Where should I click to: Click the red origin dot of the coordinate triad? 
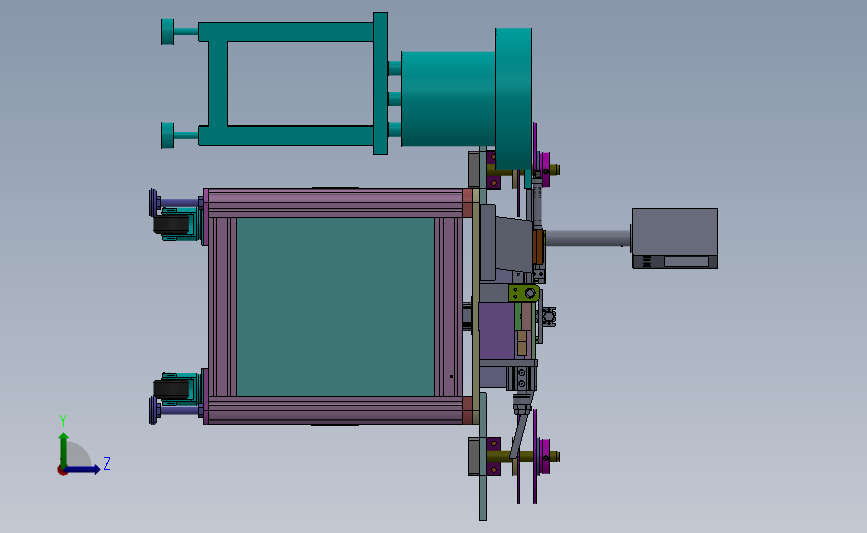pyautogui.click(x=62, y=471)
